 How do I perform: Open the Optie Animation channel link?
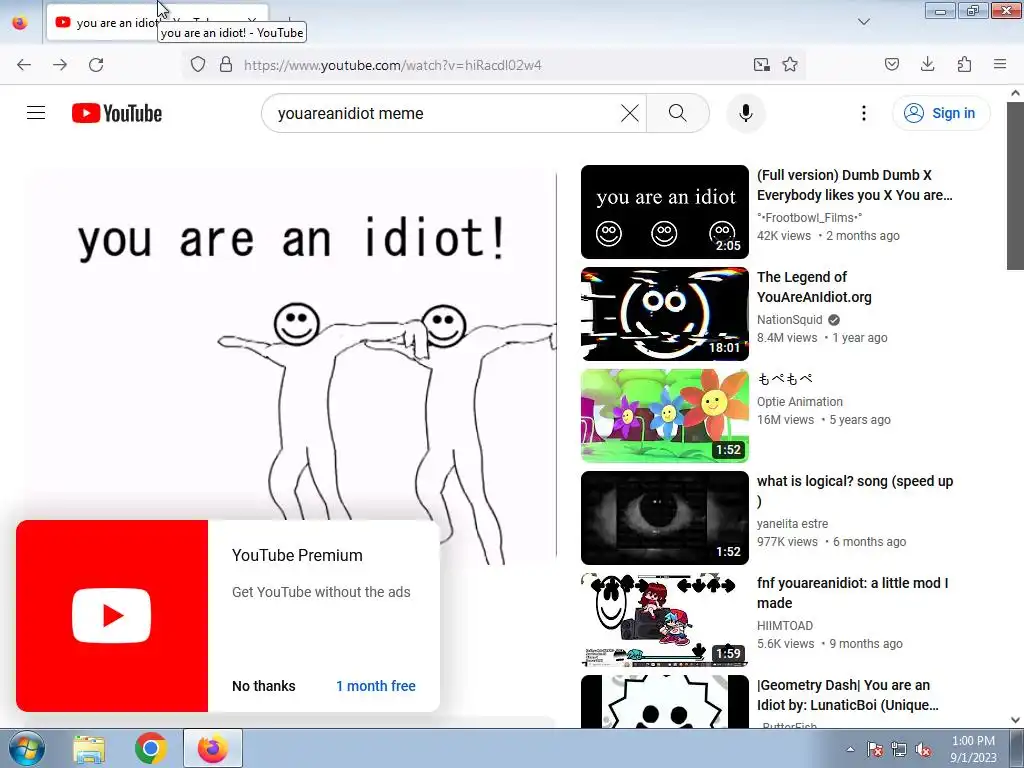tap(800, 402)
